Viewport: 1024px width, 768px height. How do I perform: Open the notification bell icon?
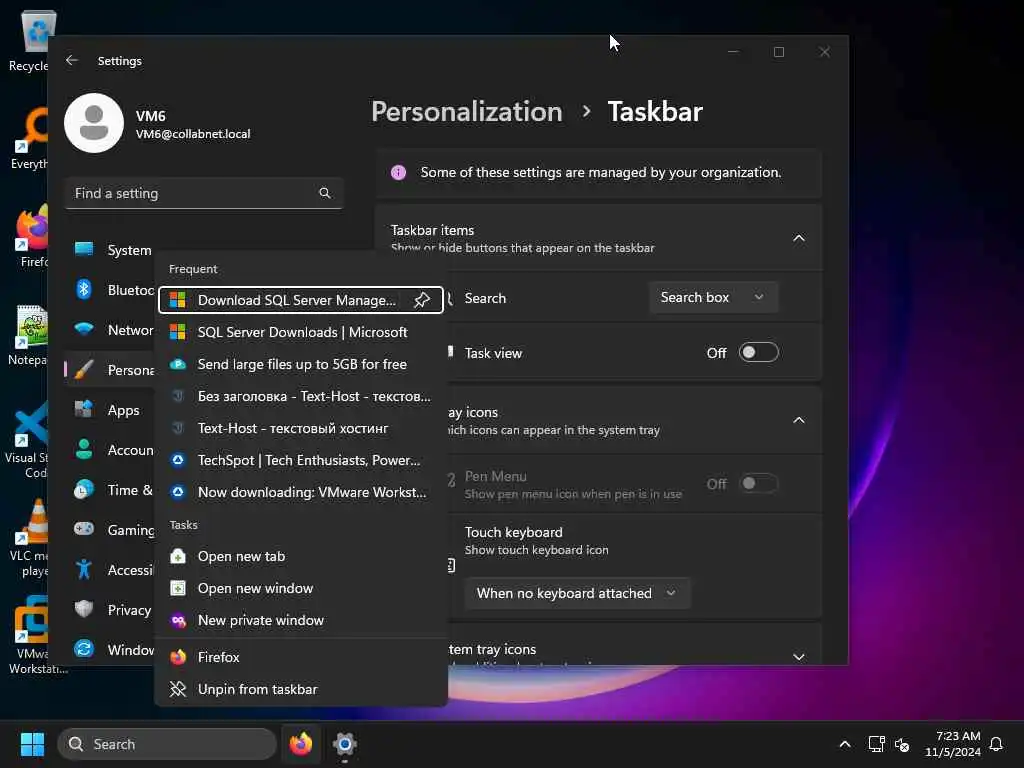(x=996, y=744)
